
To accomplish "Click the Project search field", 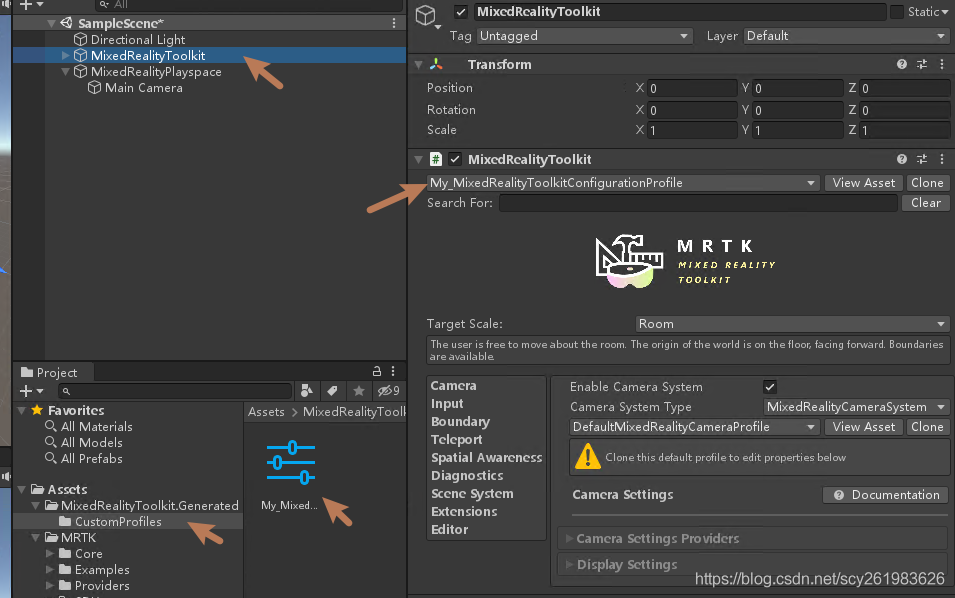I will pos(175,391).
